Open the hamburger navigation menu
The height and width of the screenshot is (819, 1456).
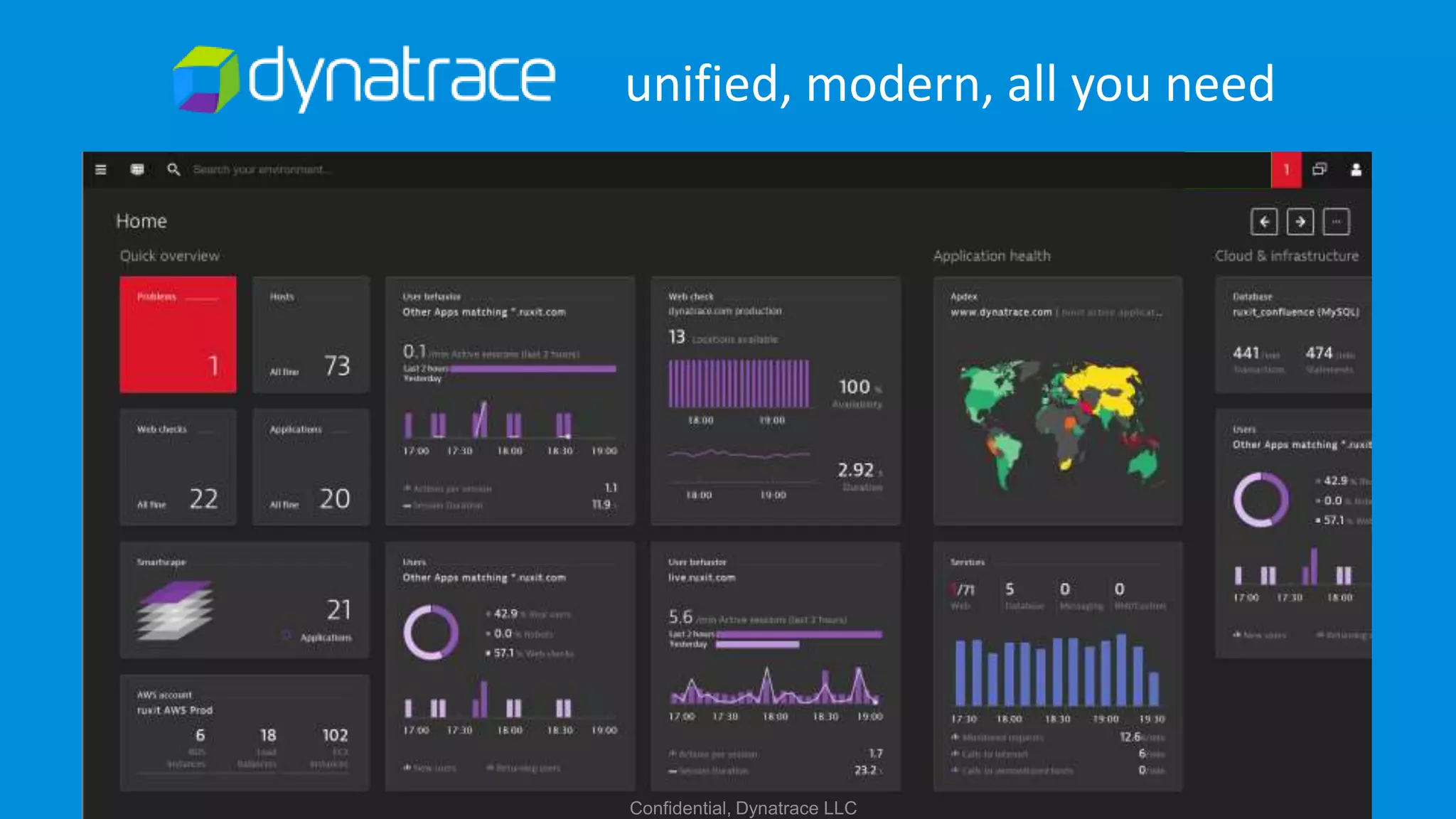pos(101,169)
